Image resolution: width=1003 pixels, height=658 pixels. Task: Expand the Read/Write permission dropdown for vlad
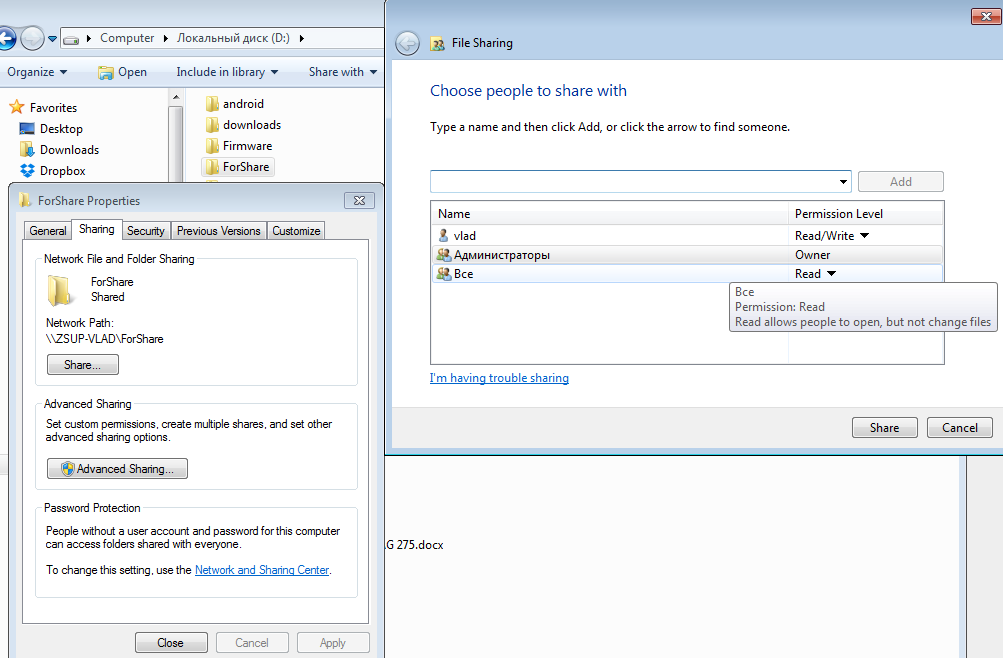pyautogui.click(x=864, y=236)
